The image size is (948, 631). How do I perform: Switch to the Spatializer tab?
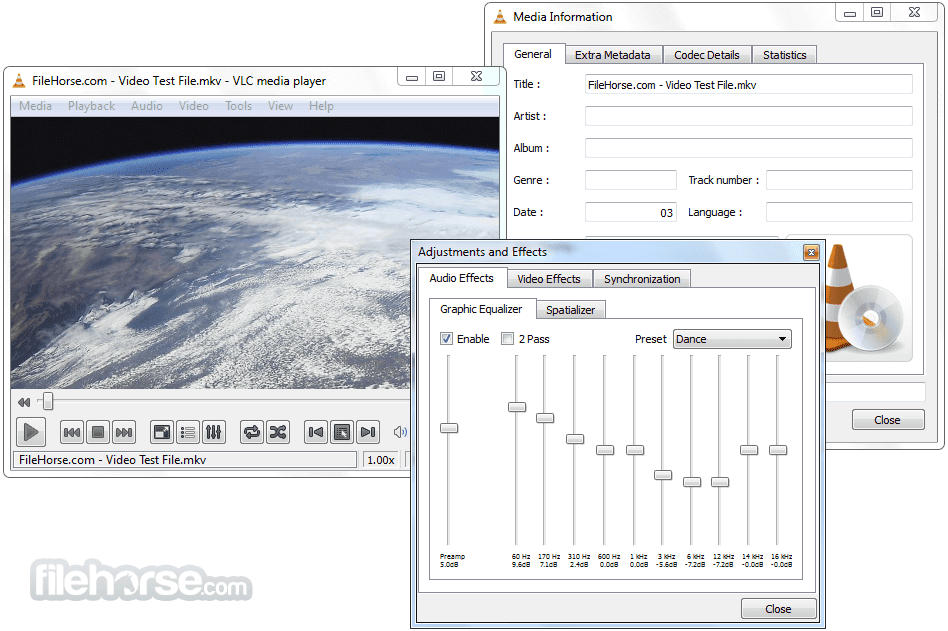pyautogui.click(x=570, y=310)
